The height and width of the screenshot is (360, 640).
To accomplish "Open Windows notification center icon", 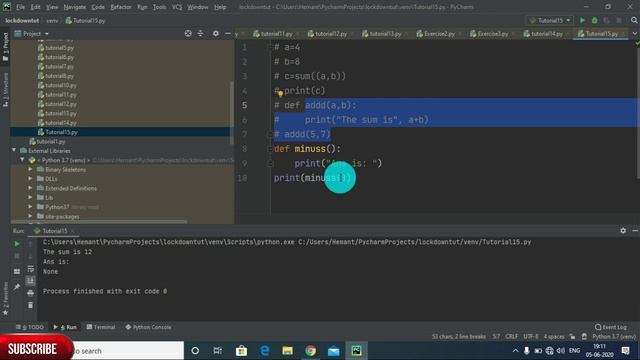I will pos(626,351).
